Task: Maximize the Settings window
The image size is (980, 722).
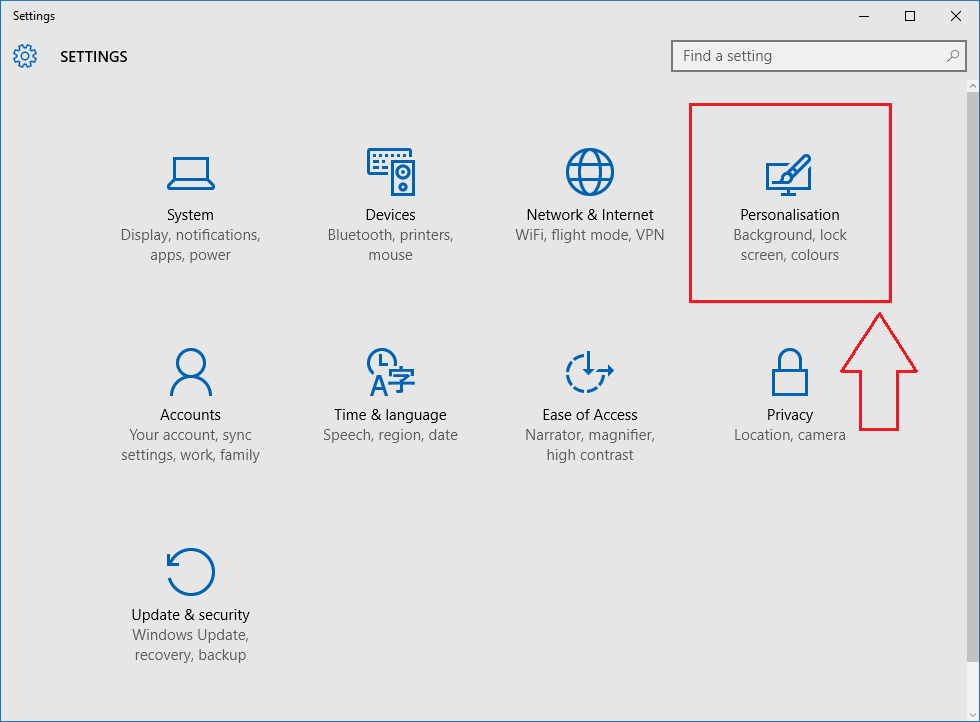Action: coord(910,16)
